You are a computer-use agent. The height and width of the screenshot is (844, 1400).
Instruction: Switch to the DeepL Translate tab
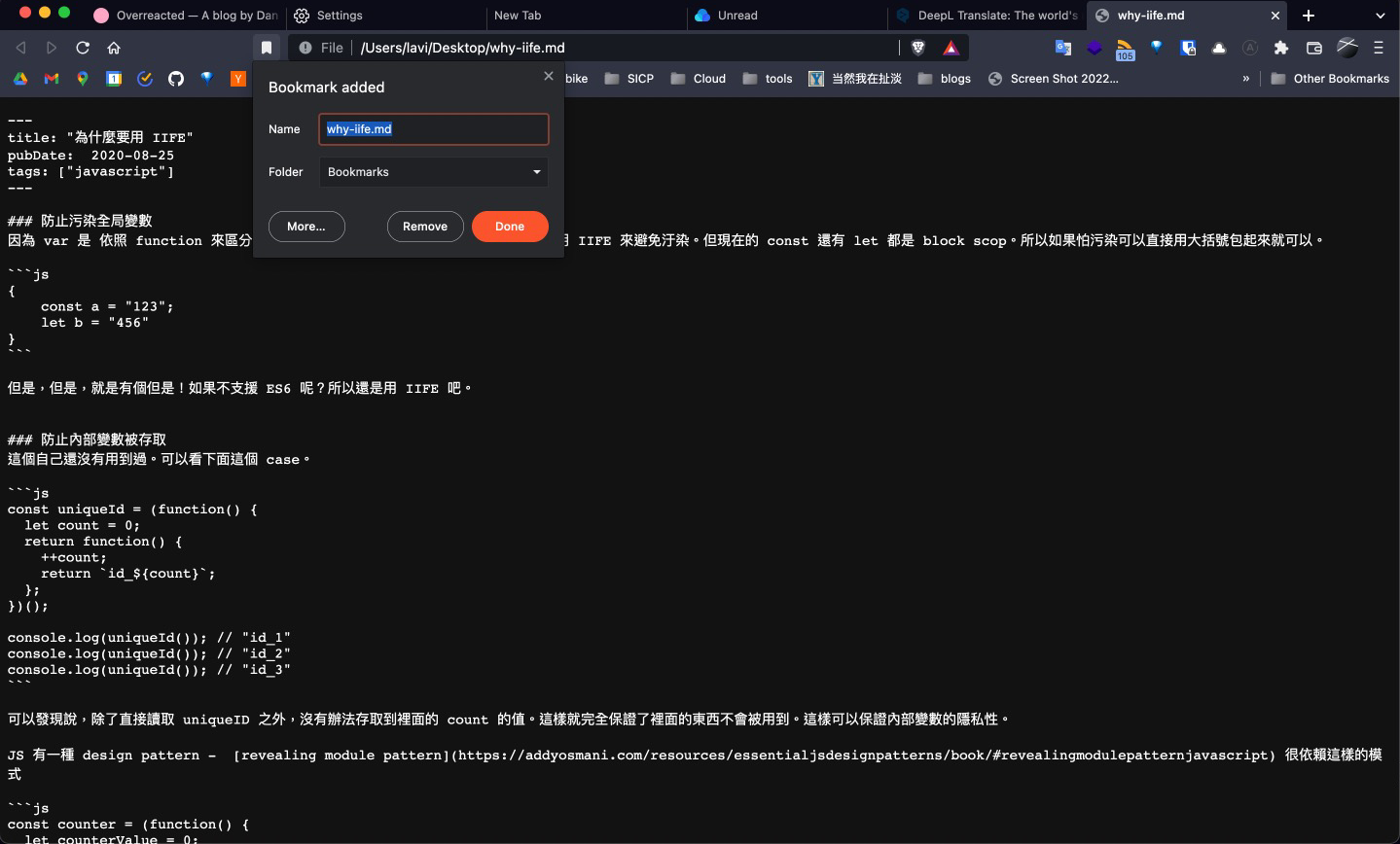(x=988, y=16)
